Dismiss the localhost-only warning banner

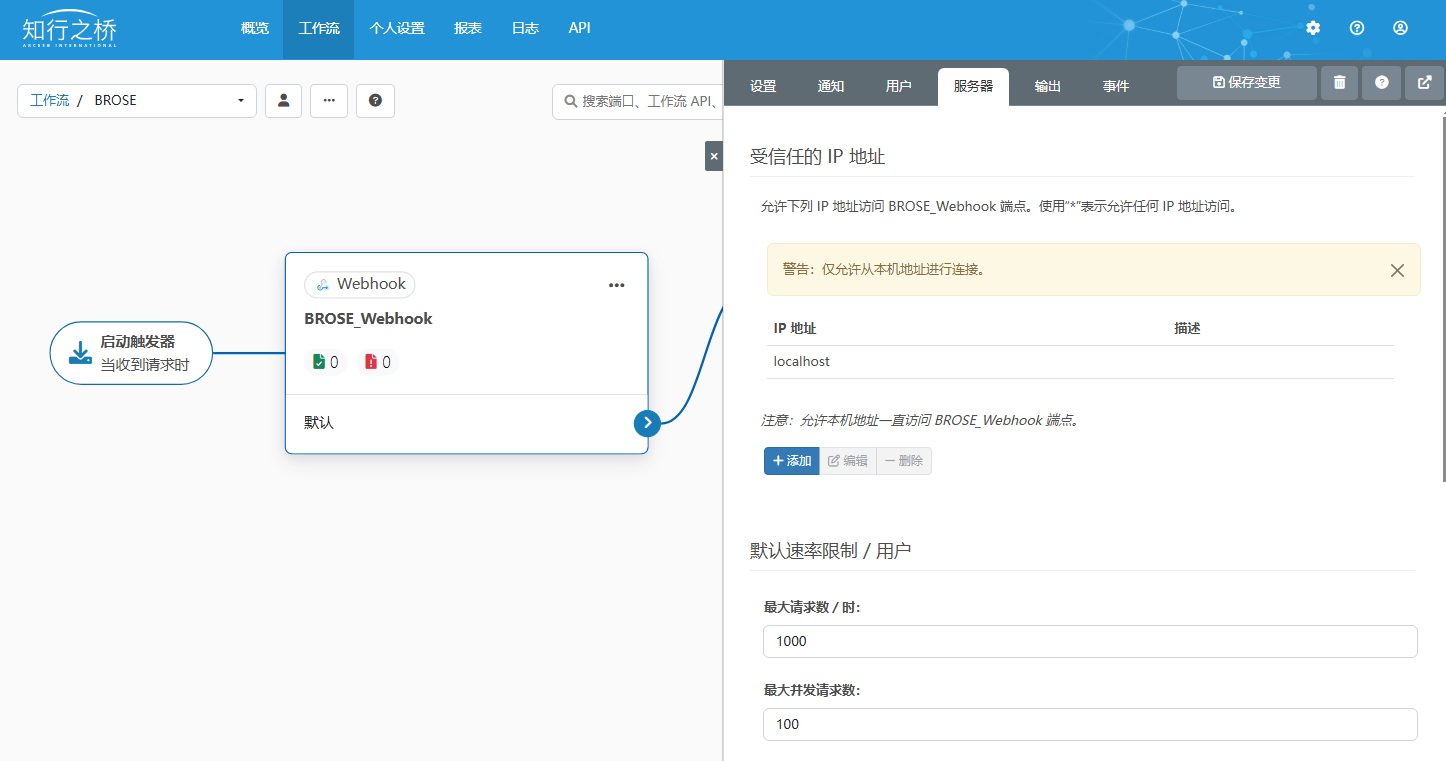tap(1397, 270)
